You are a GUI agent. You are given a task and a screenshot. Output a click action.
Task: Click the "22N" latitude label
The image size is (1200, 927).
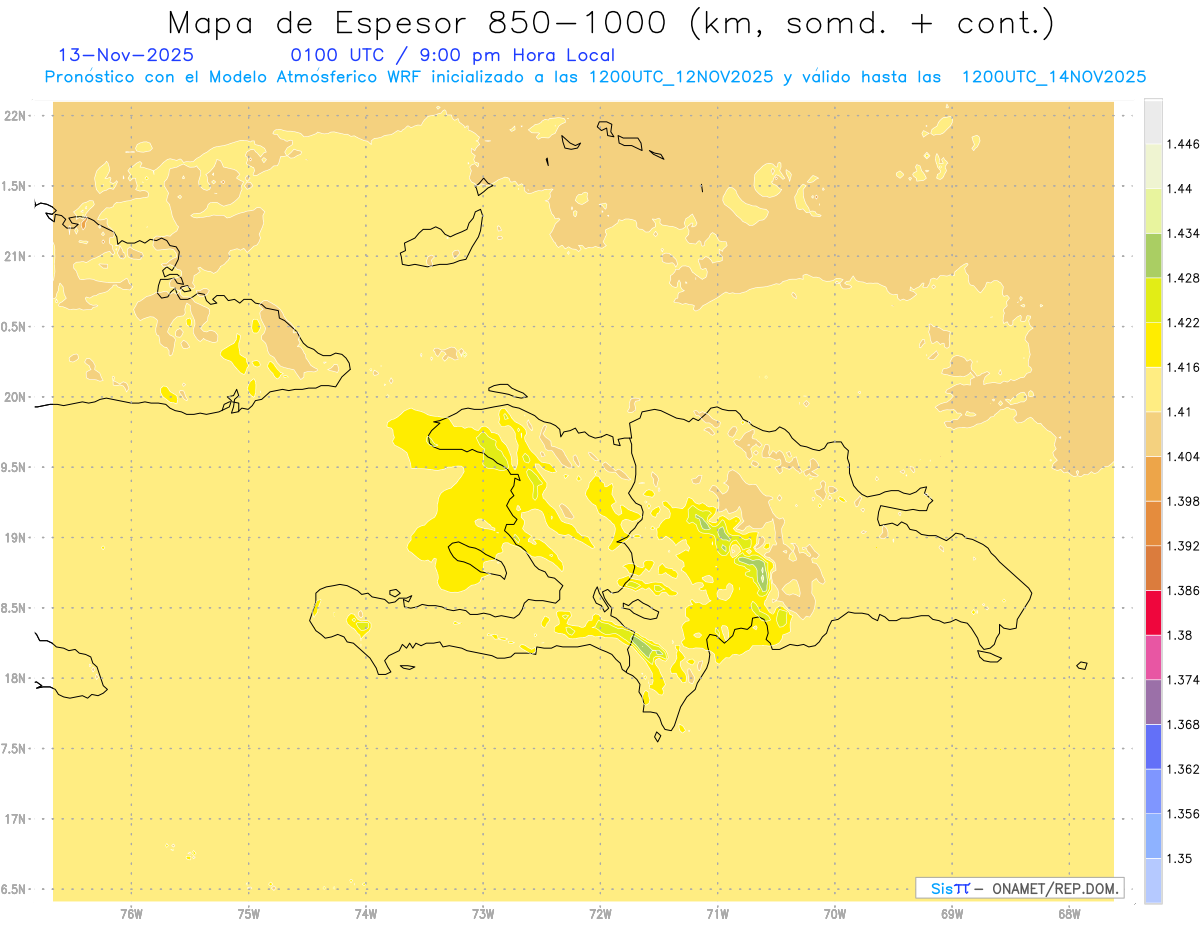coord(16,116)
